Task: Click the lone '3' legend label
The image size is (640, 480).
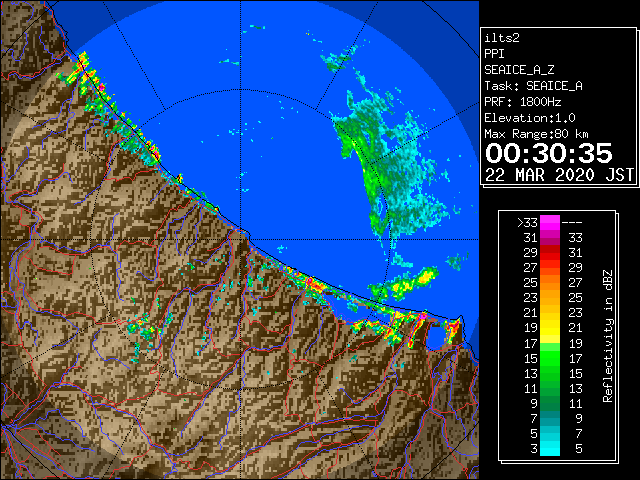Action: pos(534,449)
